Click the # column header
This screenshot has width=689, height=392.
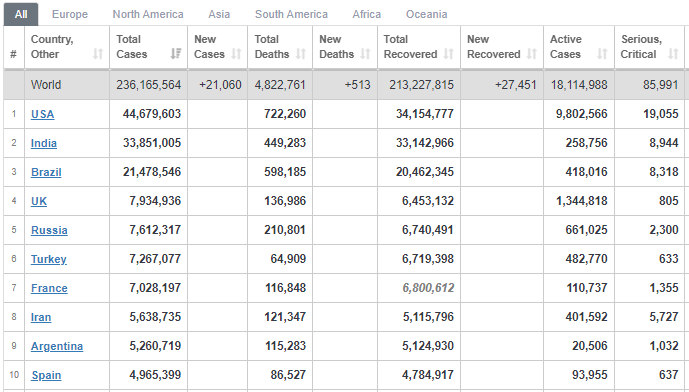(x=14, y=54)
